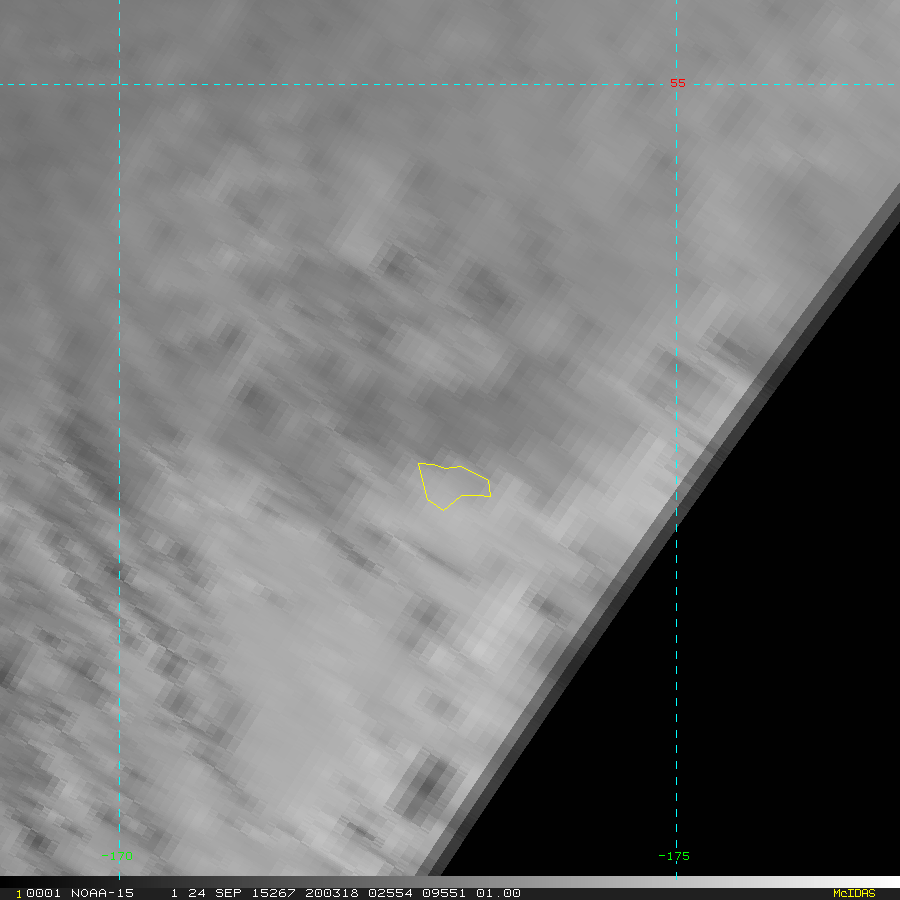Viewport: 900px width, 900px height.
Task: Click the 02554 value in status bar
Action: tap(390, 893)
